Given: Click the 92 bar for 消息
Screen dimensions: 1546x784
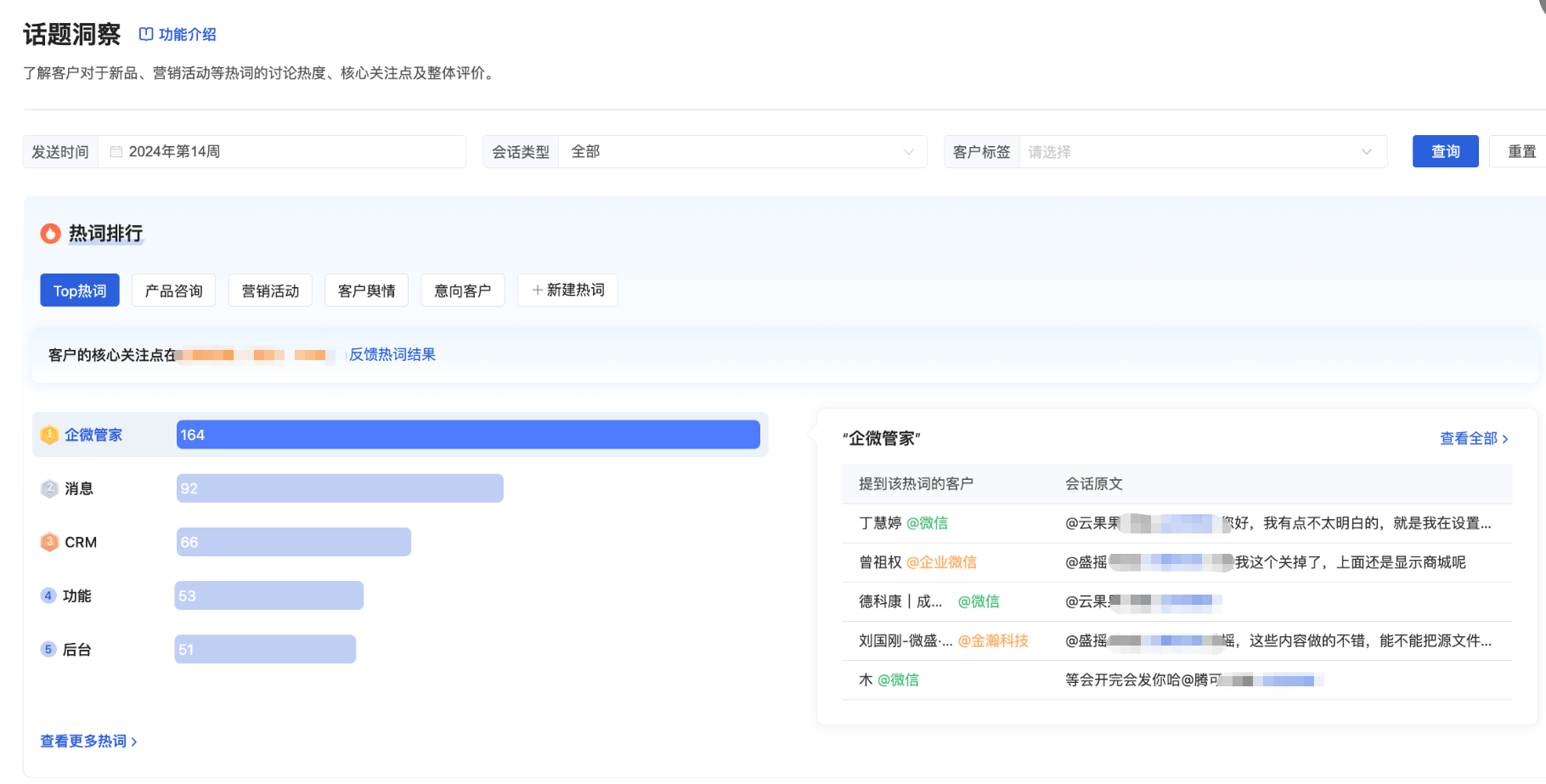Looking at the screenshot, I should point(340,488).
